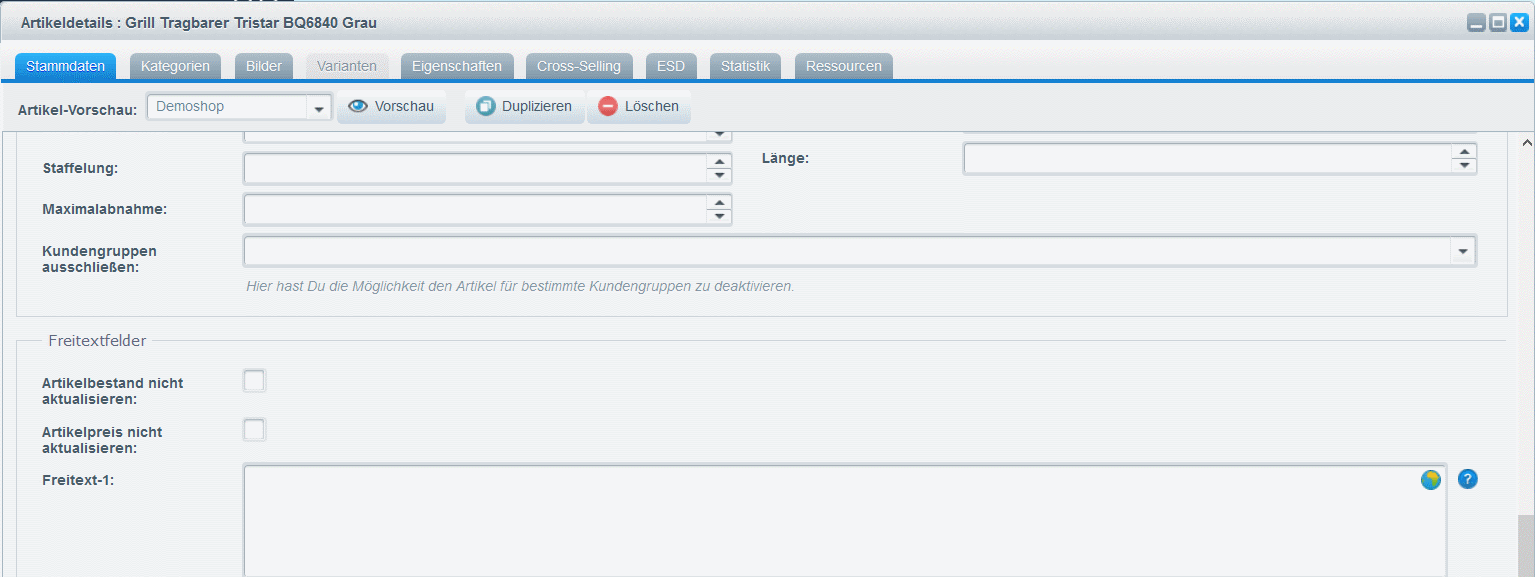
Task: Increase the Staffelung value with up arrow
Action: (x=718, y=162)
